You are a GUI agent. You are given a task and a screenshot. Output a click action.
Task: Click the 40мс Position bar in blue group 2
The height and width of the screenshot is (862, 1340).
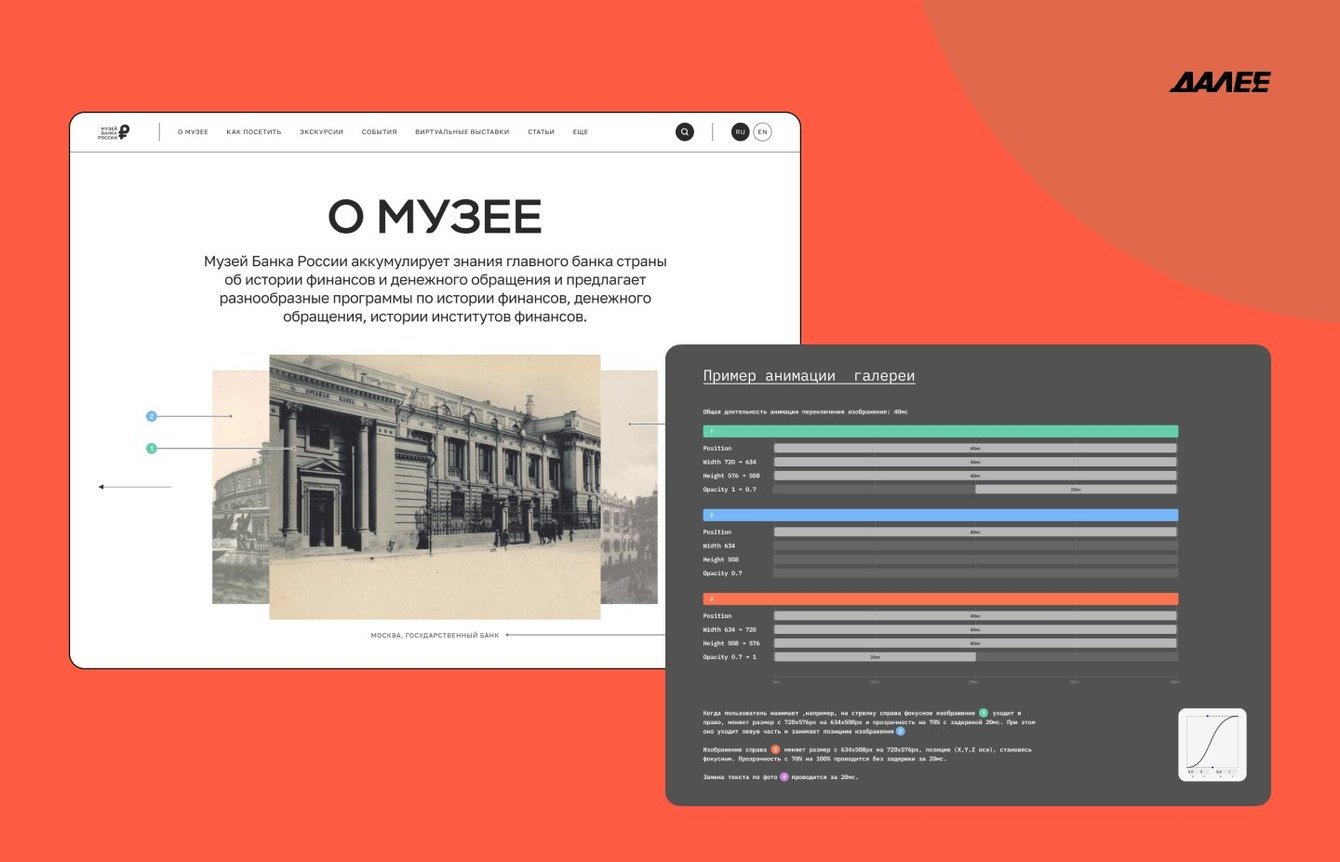tap(976, 532)
